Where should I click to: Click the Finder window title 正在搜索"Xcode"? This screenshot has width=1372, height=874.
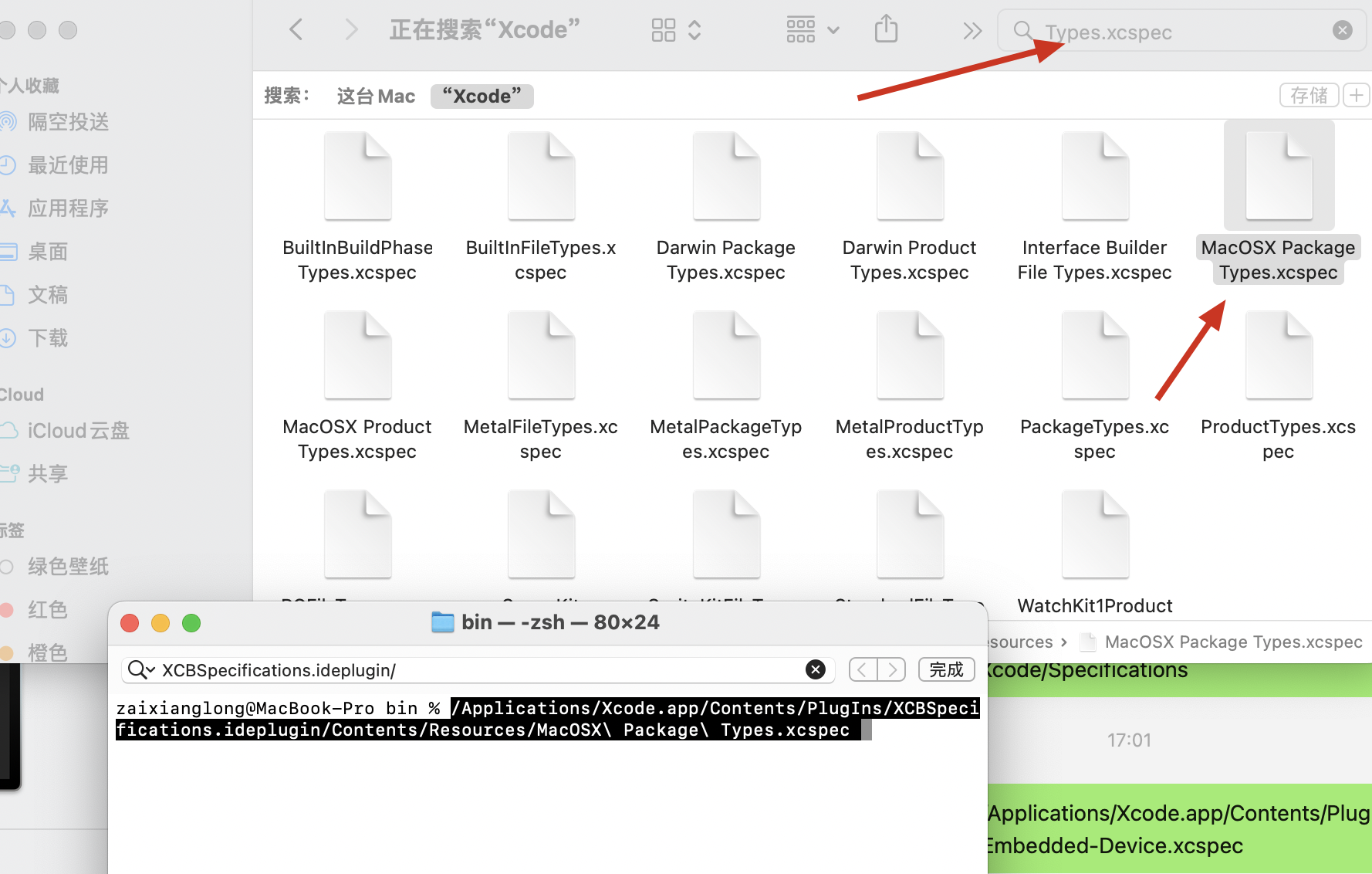tap(485, 30)
